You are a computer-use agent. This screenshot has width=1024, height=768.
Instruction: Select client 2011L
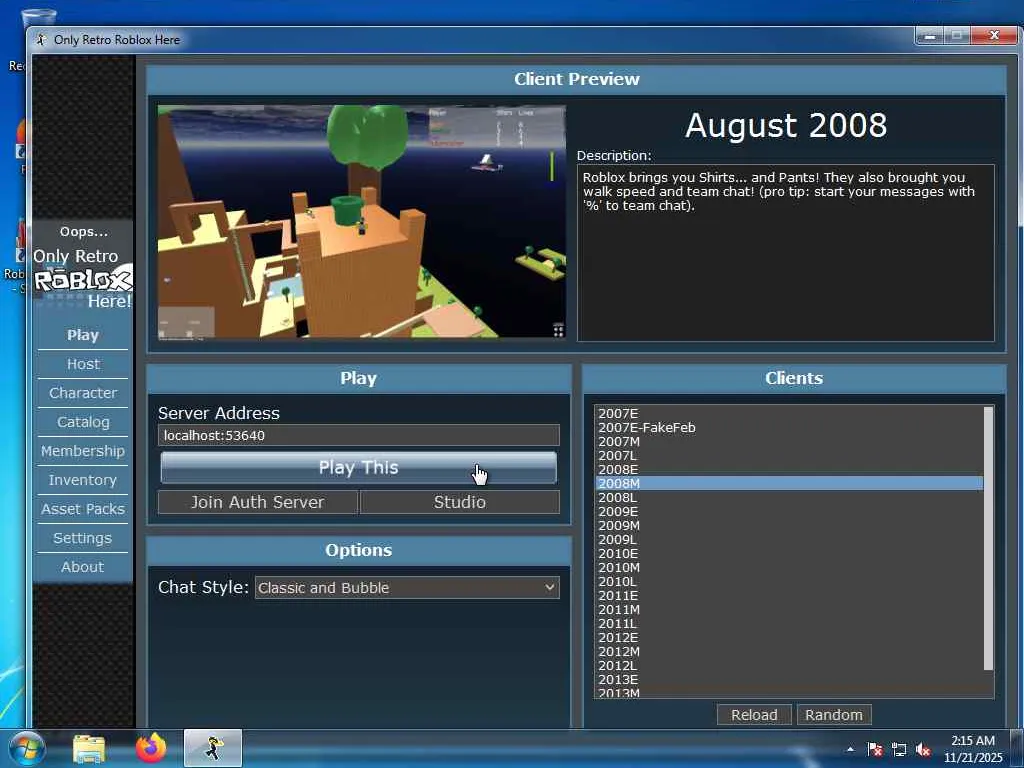(790, 624)
